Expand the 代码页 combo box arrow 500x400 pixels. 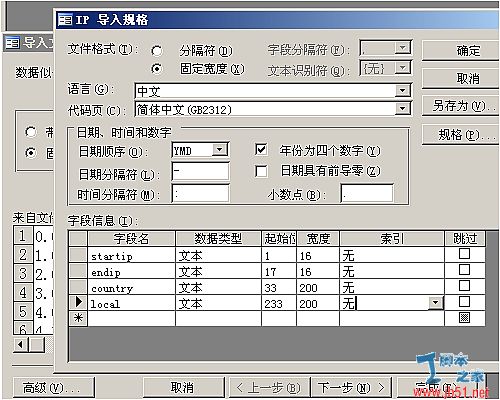pos(402,108)
